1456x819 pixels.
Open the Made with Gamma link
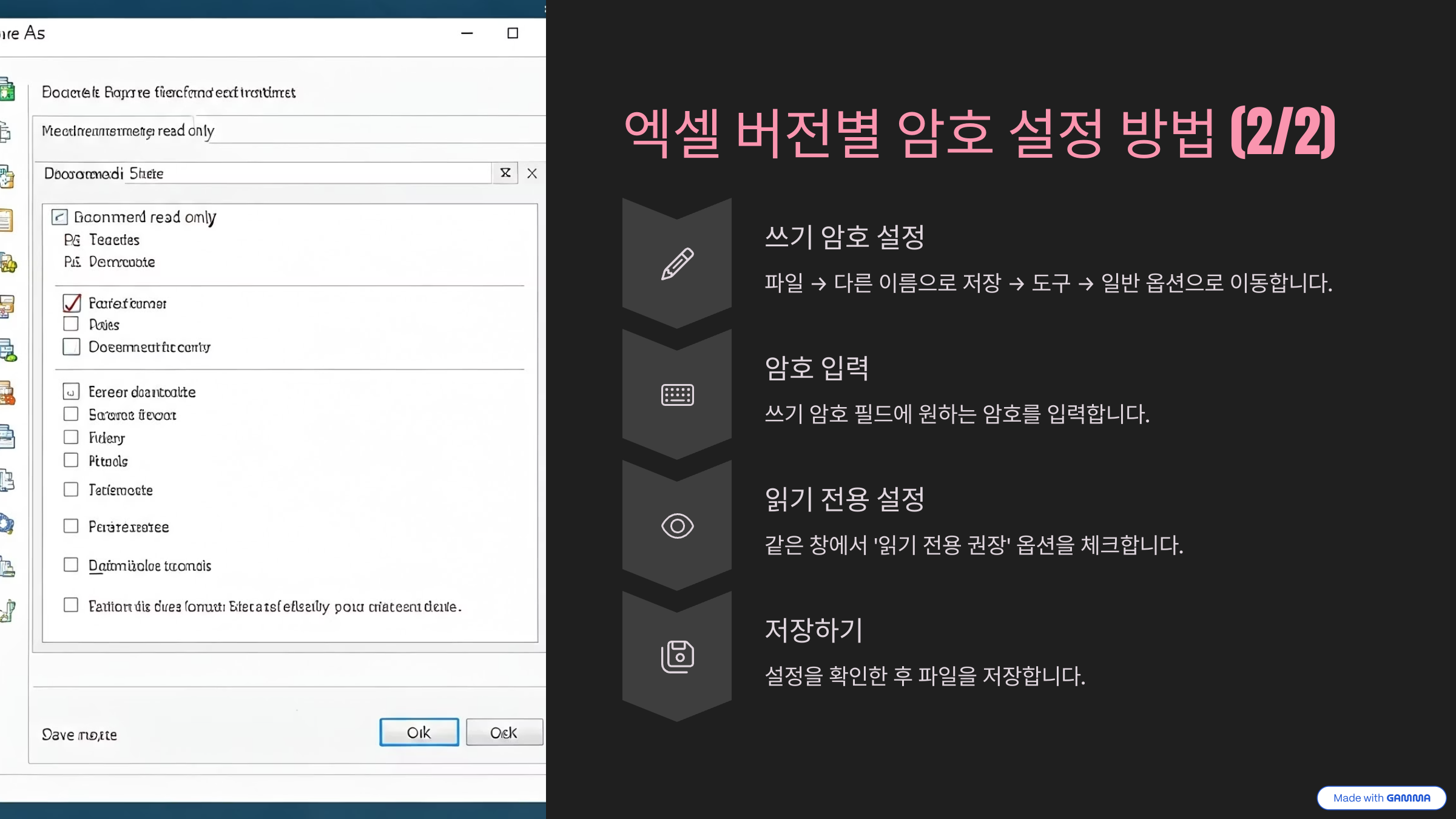1381,798
